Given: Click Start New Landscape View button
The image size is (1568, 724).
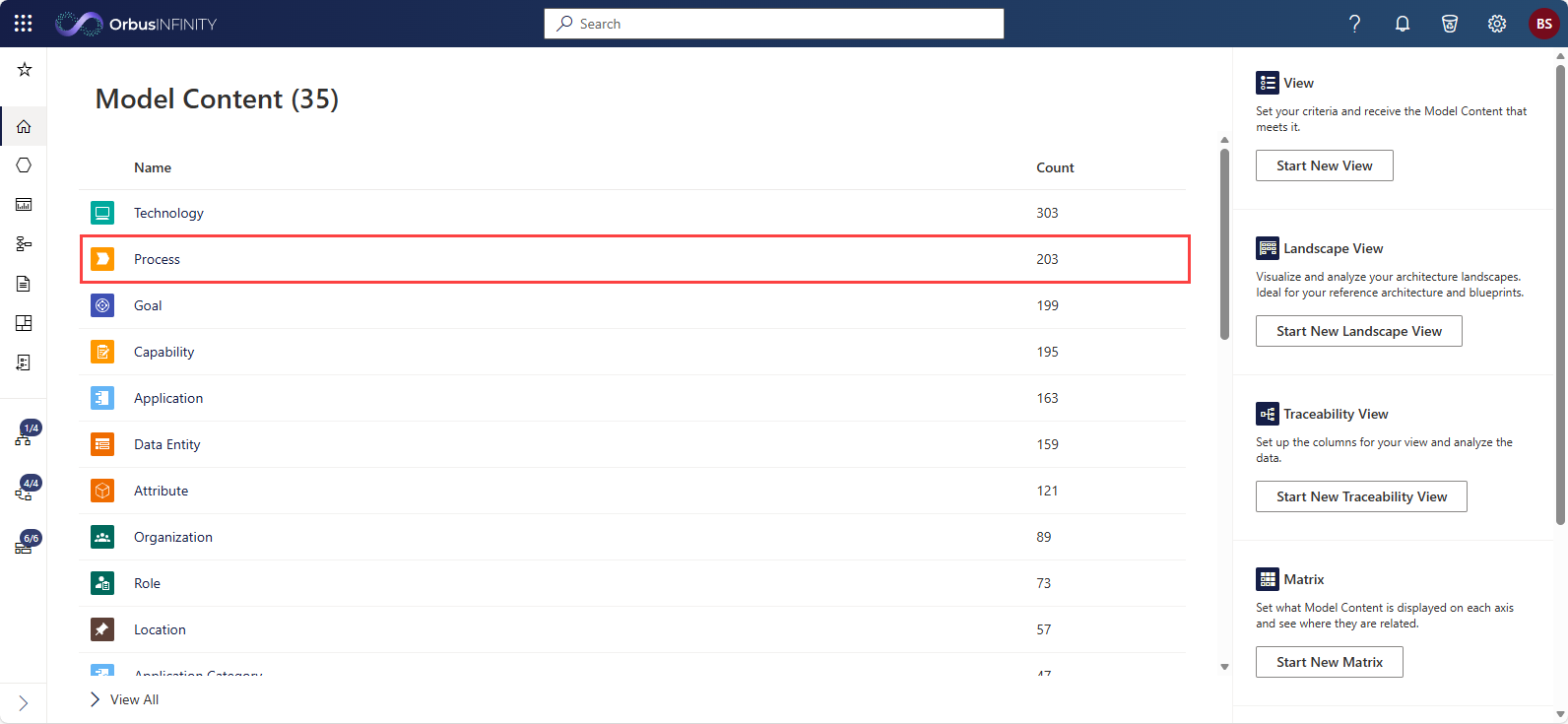Looking at the screenshot, I should pos(1359,331).
